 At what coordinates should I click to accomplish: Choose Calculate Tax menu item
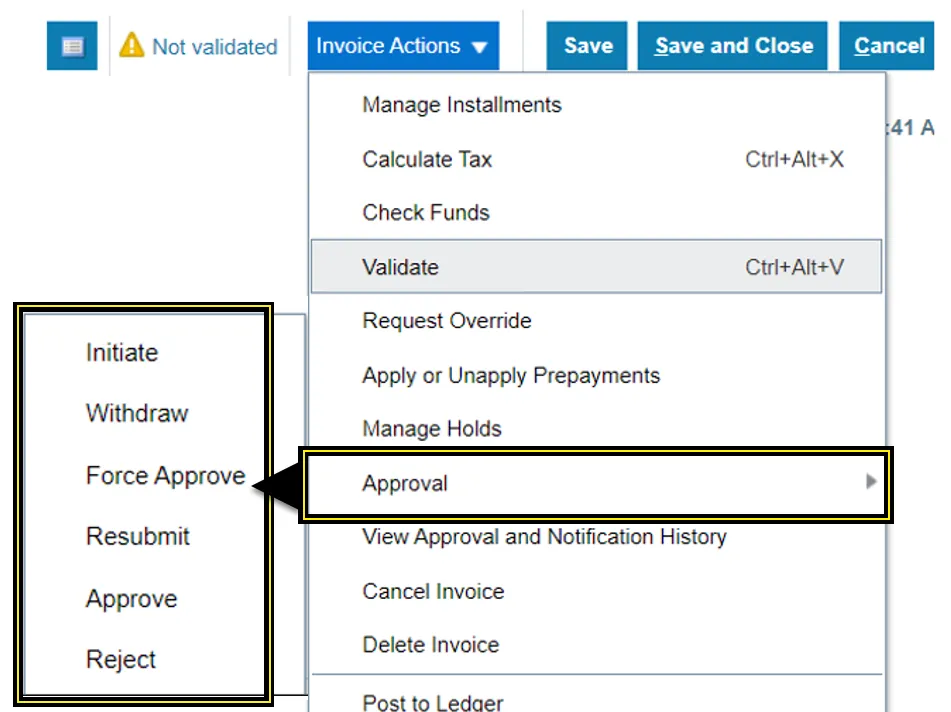pyautogui.click(x=427, y=159)
